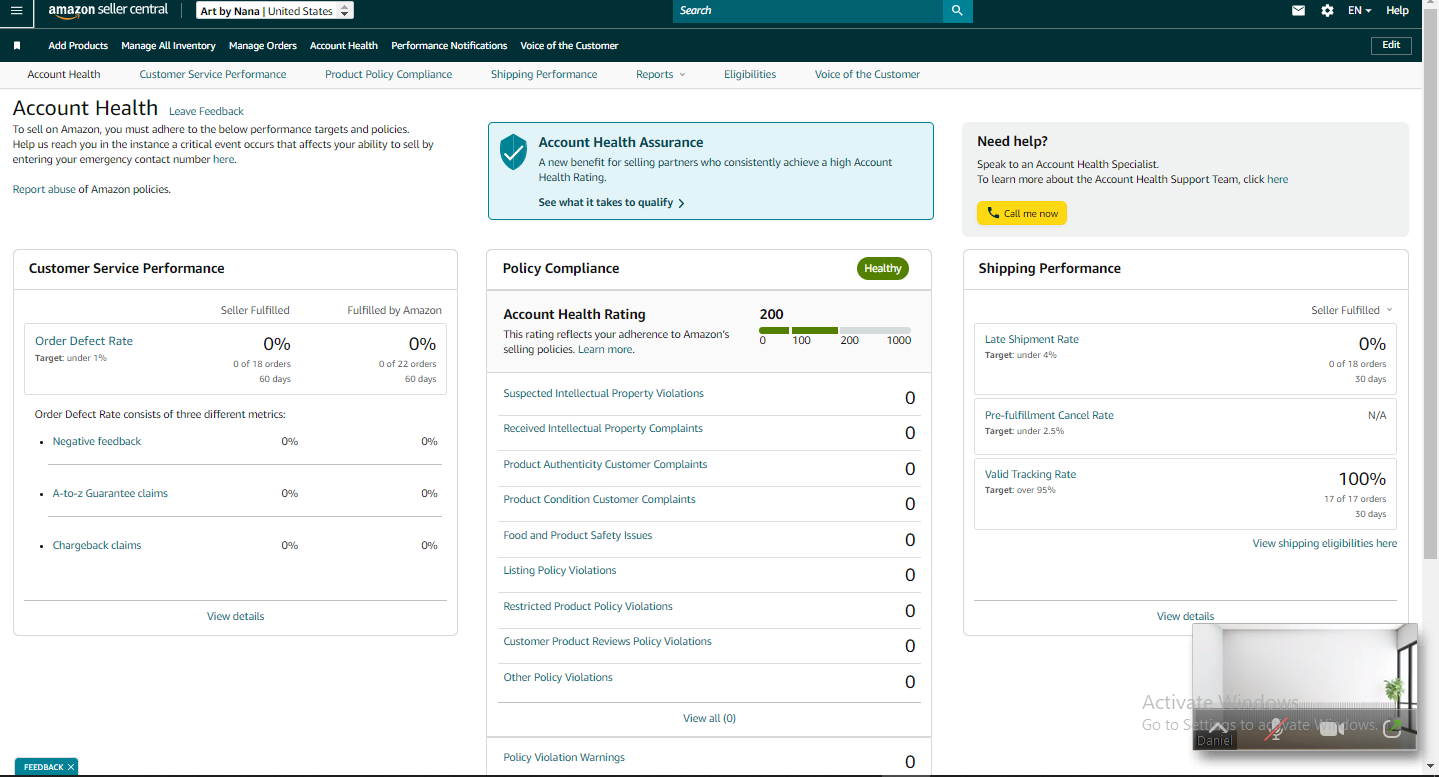Open the Help link in the header
Image resolution: width=1439 pixels, height=777 pixels.
[x=1397, y=10]
